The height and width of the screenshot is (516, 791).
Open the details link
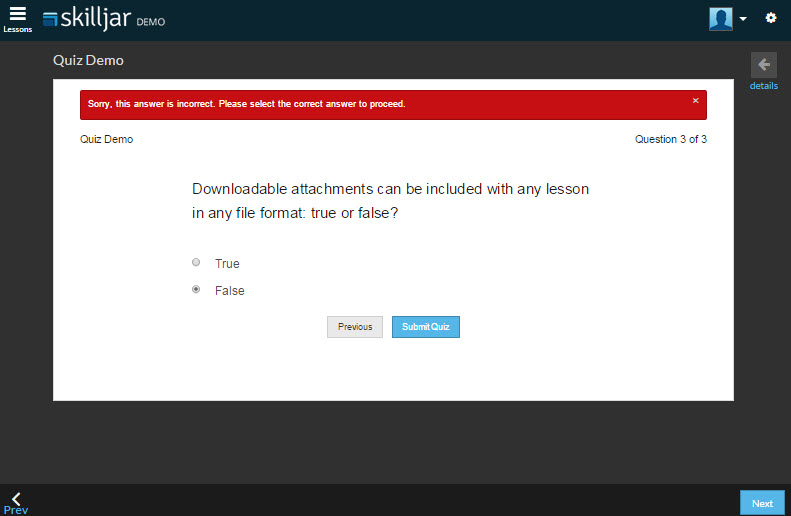[x=764, y=86]
